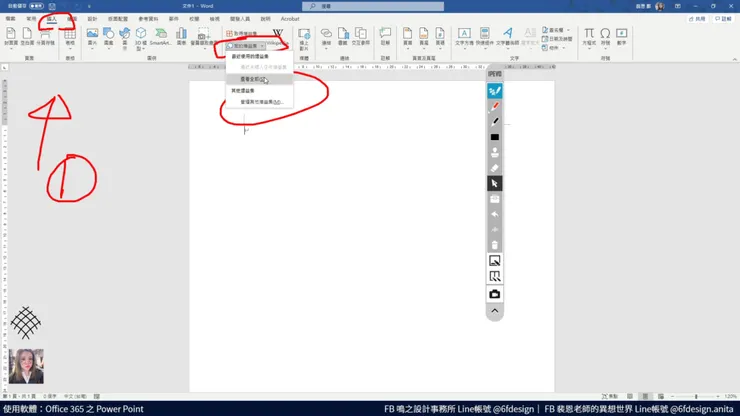Open the Header dropdown
Screen dimensions: 740x416
pos(407,37)
